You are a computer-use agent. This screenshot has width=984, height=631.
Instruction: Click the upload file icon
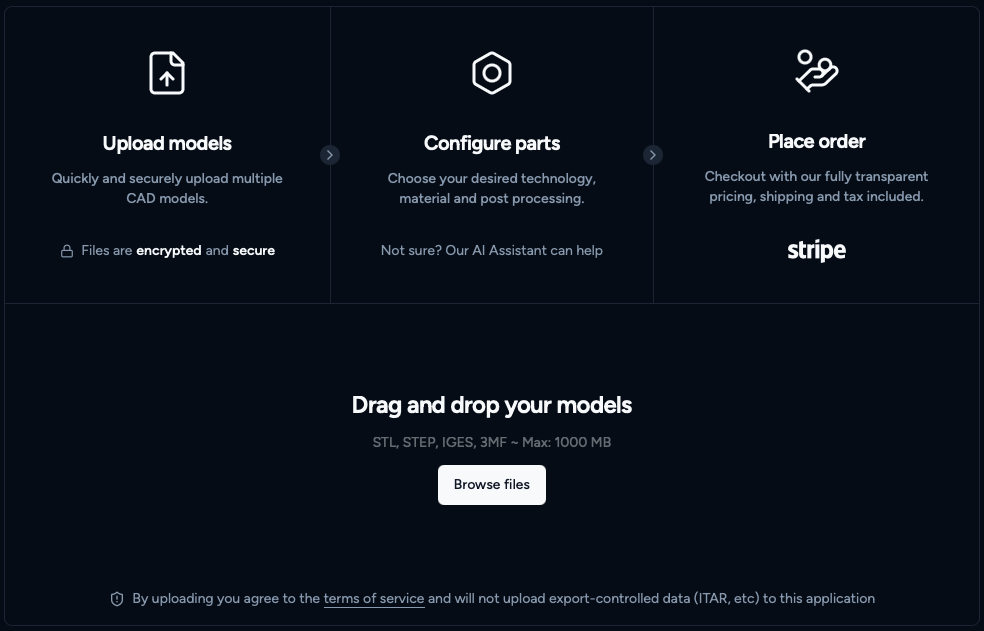(167, 73)
